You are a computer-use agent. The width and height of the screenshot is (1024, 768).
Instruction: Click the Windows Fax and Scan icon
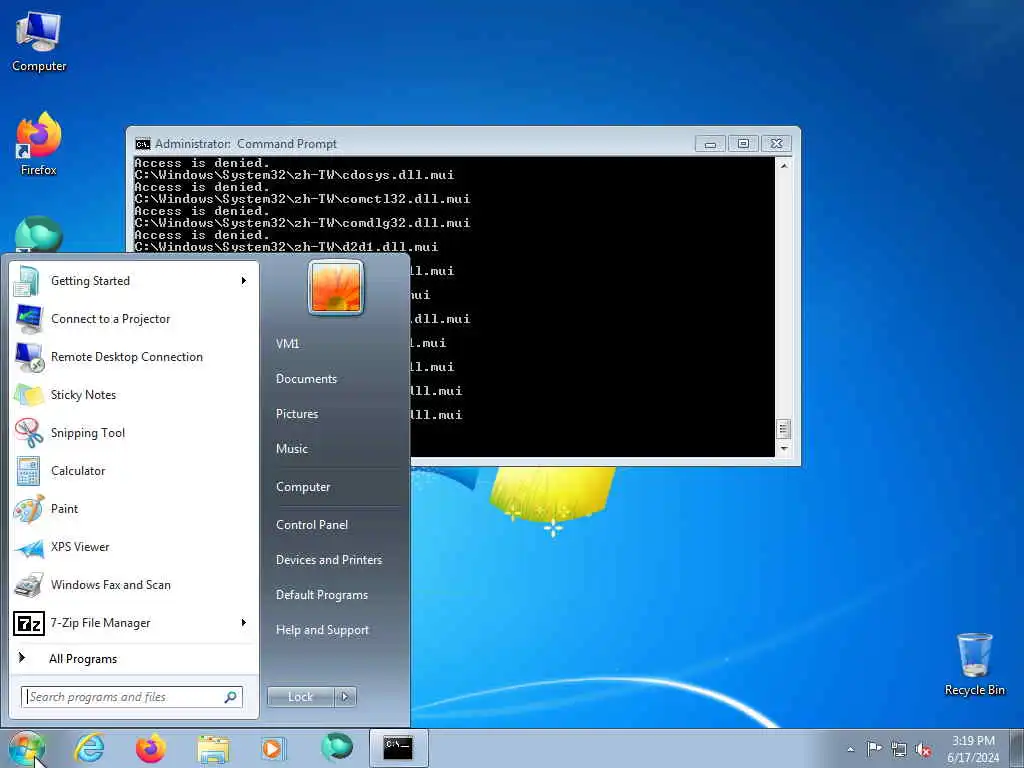(x=28, y=585)
